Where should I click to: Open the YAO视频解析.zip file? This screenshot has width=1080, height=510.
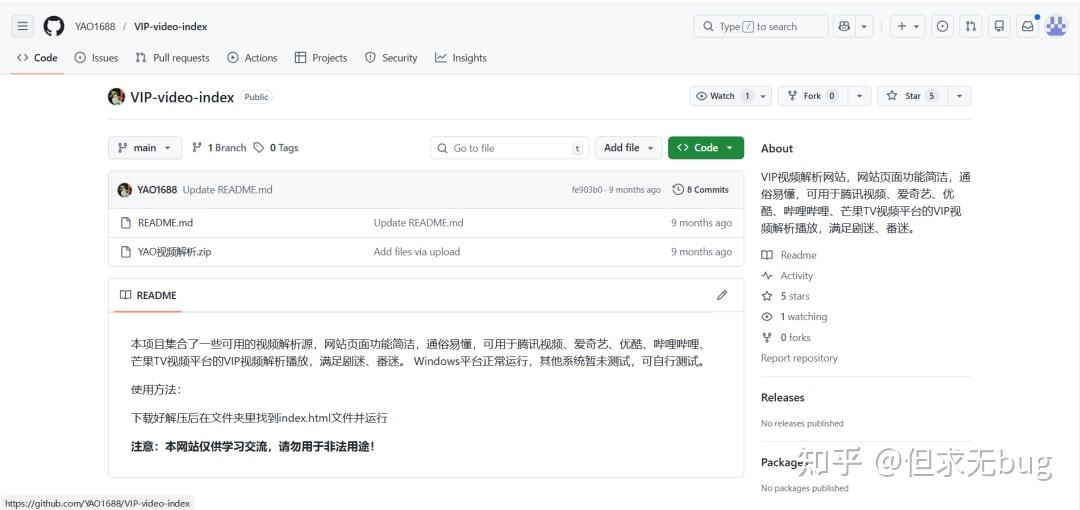174,252
